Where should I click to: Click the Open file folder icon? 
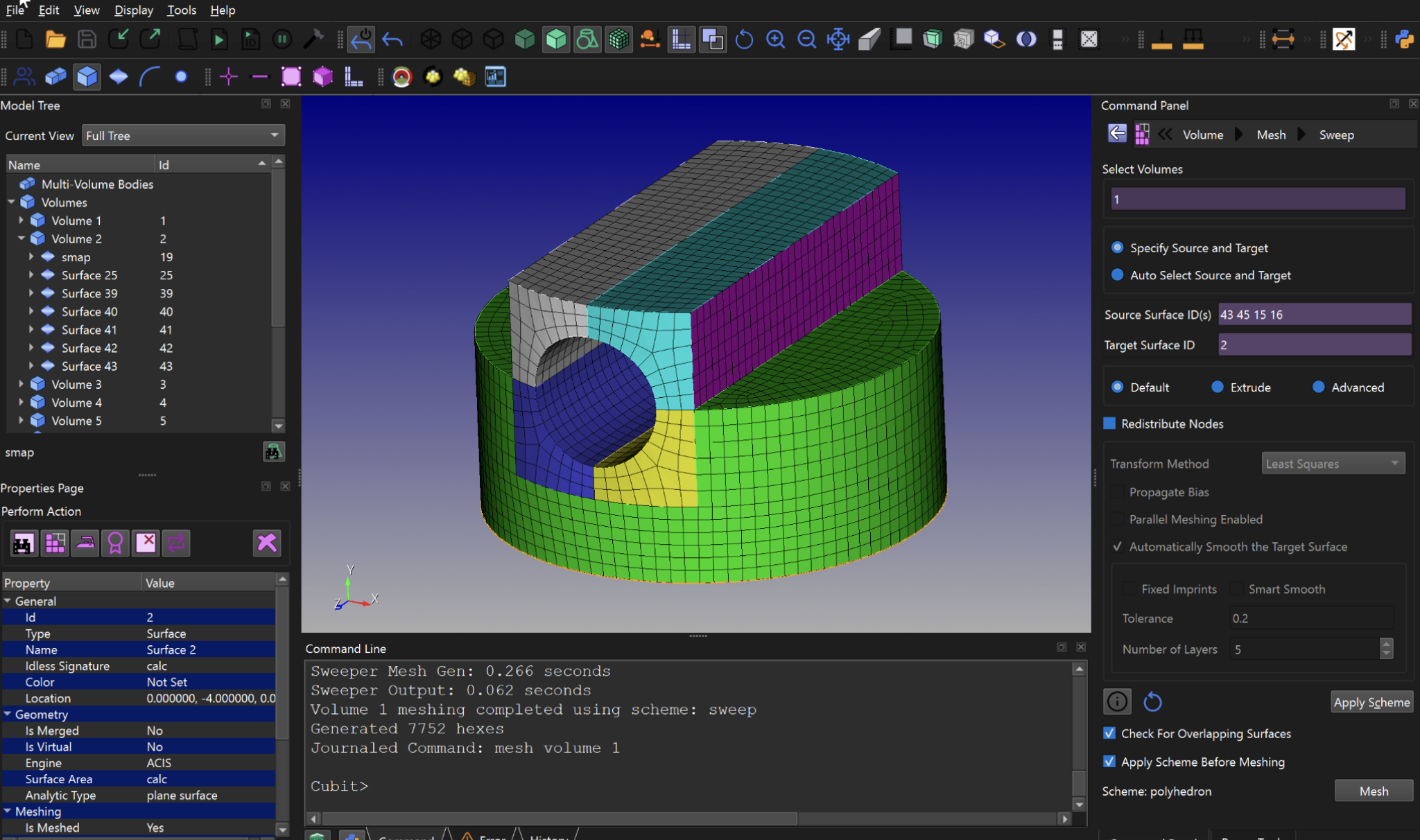pyautogui.click(x=55, y=40)
